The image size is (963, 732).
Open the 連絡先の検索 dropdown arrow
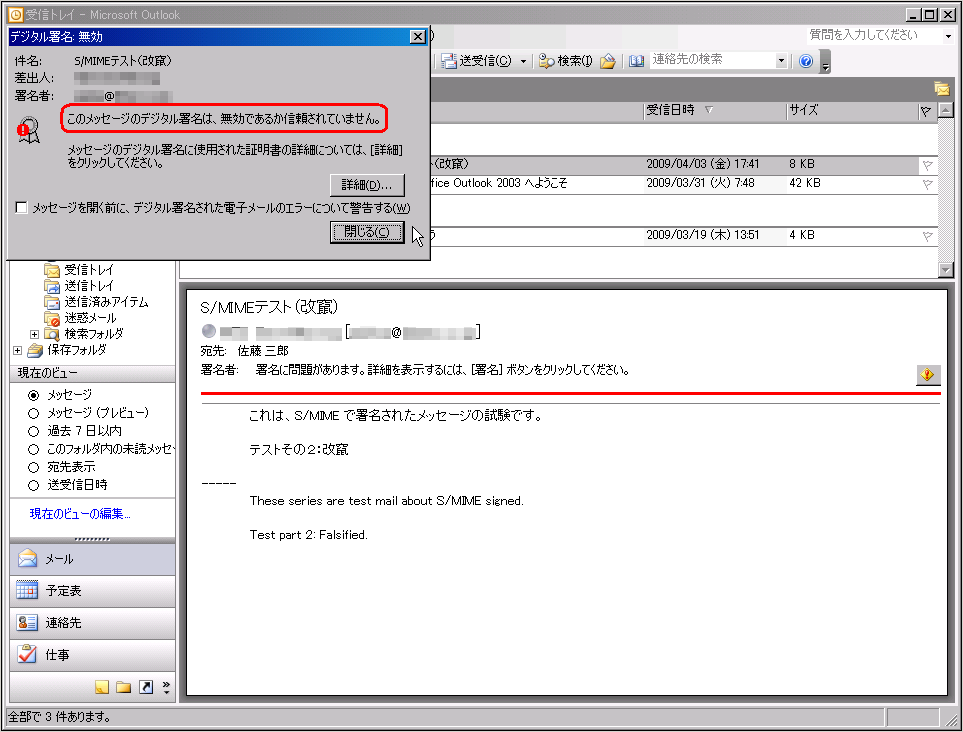781,61
